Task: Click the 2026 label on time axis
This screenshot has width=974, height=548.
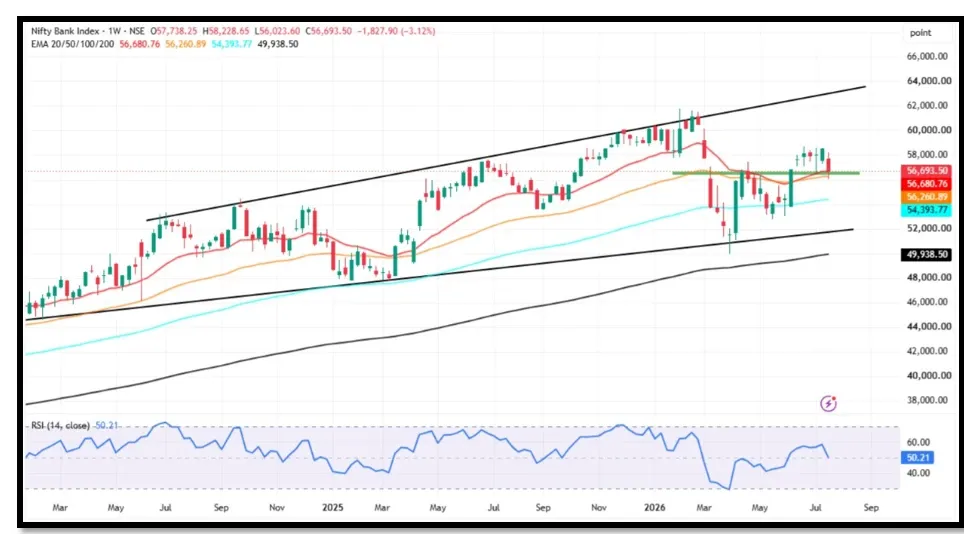Action: click(x=654, y=508)
